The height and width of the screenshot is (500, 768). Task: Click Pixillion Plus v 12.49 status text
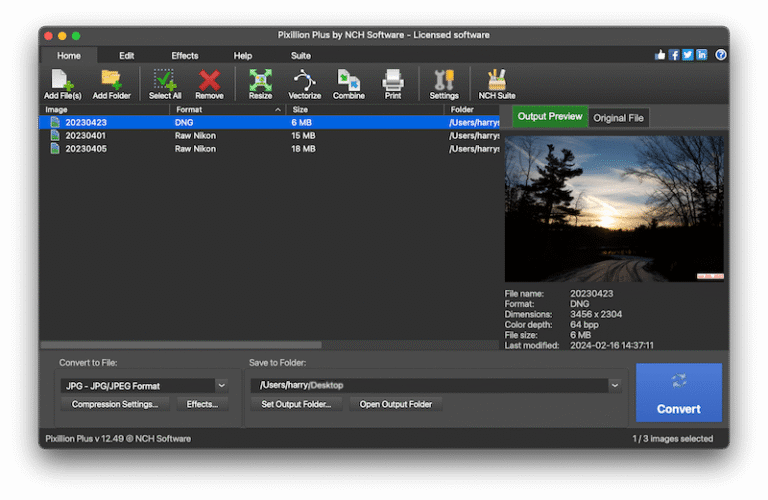tap(118, 439)
